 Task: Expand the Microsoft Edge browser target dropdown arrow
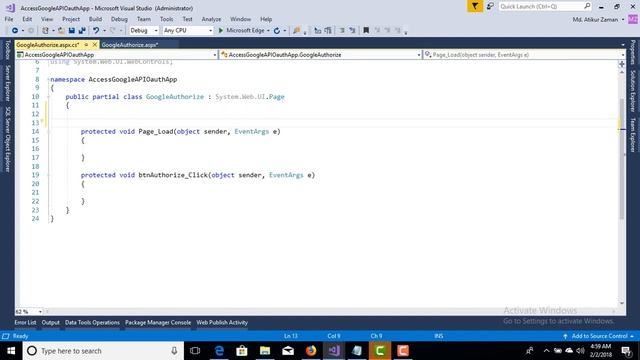268,31
